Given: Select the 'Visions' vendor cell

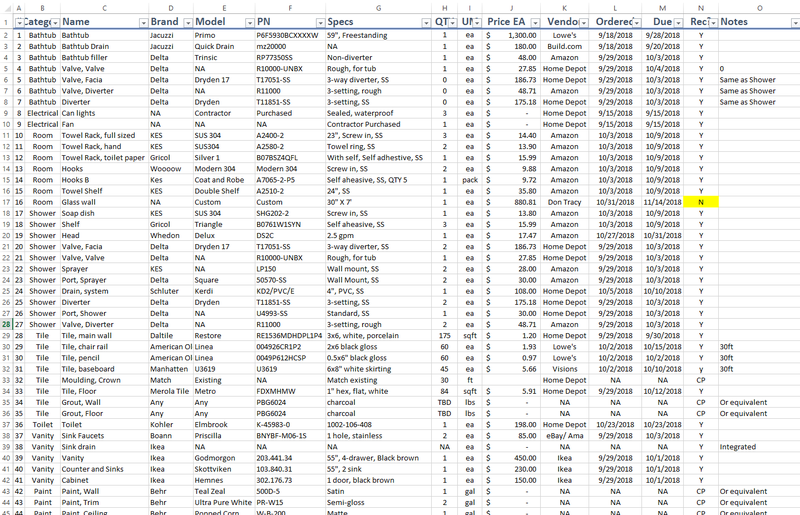Looking at the screenshot, I should coord(564,369).
